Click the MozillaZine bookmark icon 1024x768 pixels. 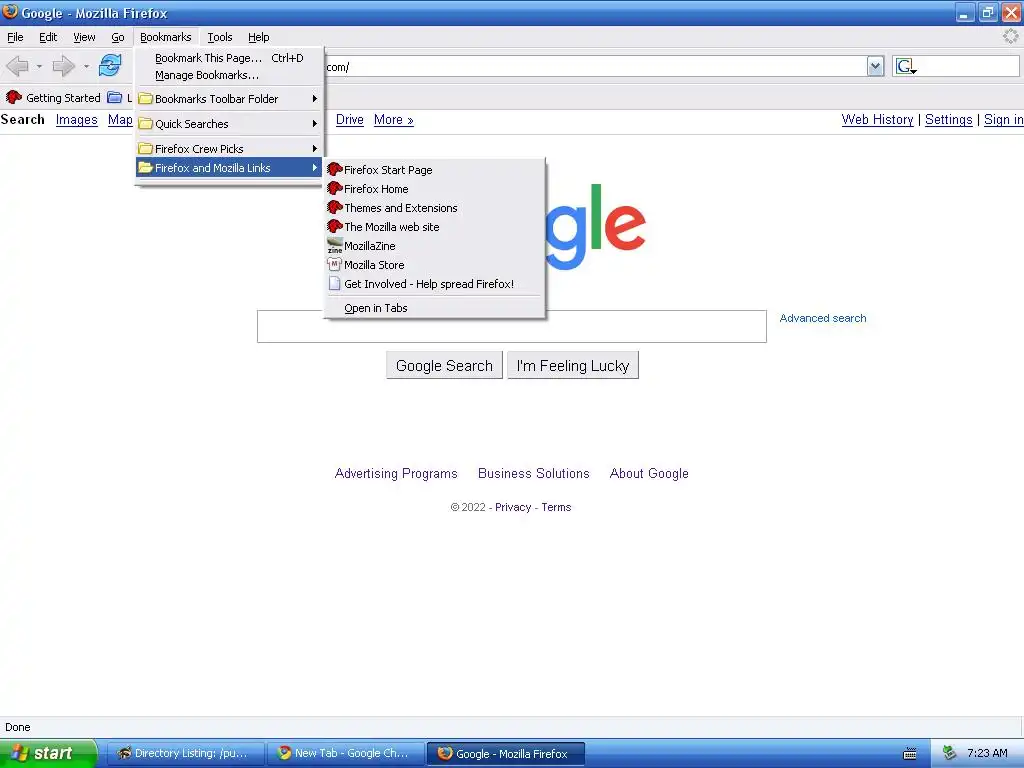pyautogui.click(x=334, y=246)
